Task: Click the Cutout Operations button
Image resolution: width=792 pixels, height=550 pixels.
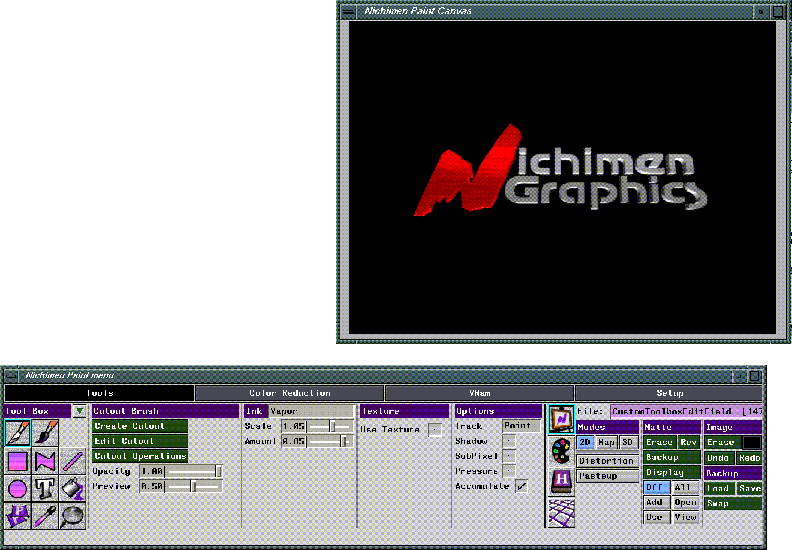Action: point(140,457)
